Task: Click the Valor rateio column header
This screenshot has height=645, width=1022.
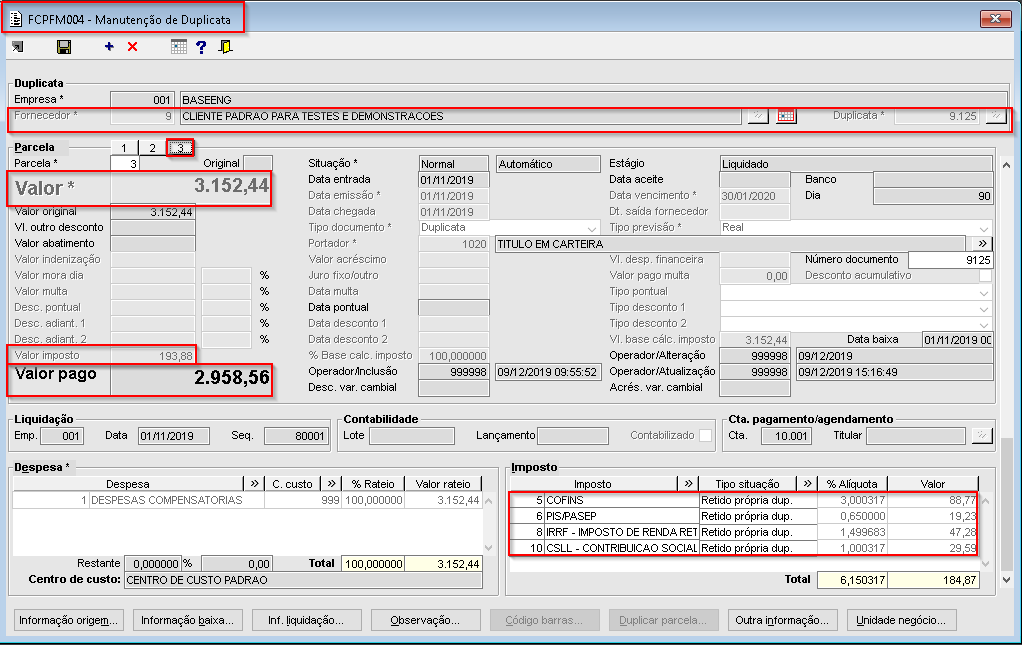Action: coord(443,483)
